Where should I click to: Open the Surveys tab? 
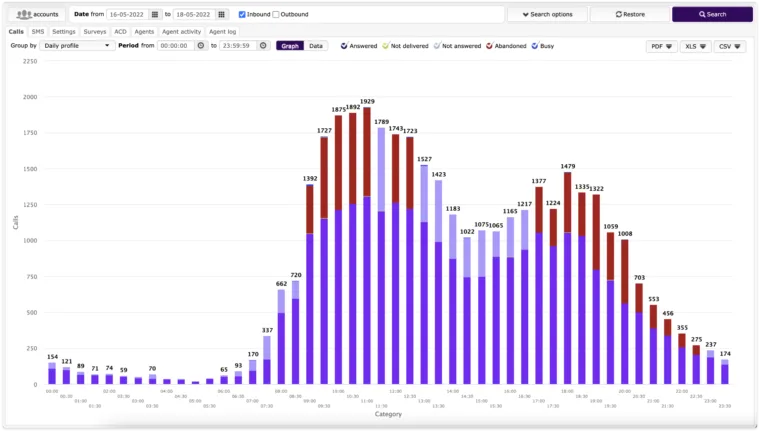(x=95, y=32)
